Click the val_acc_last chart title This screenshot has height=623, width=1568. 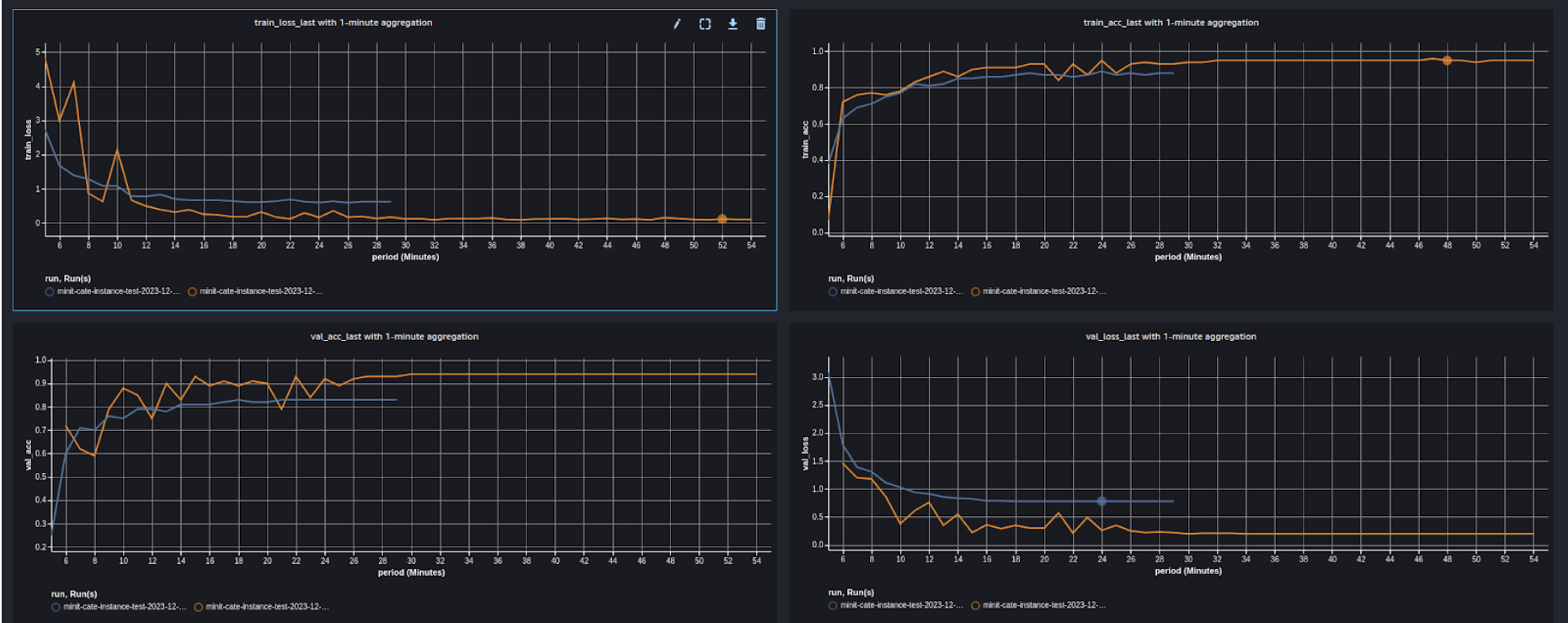(x=394, y=337)
